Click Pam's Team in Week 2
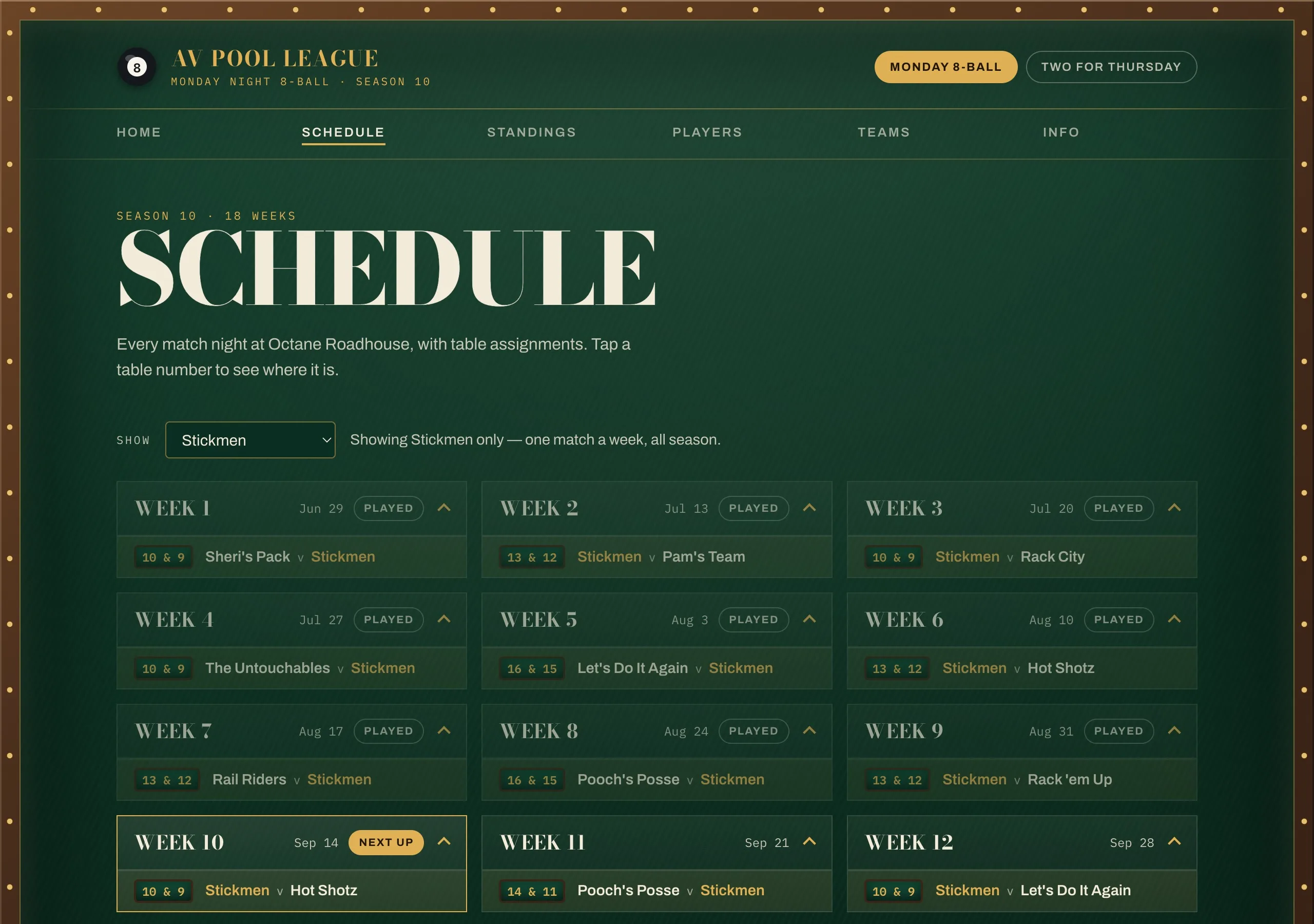This screenshot has height=924, width=1314. pyautogui.click(x=703, y=556)
